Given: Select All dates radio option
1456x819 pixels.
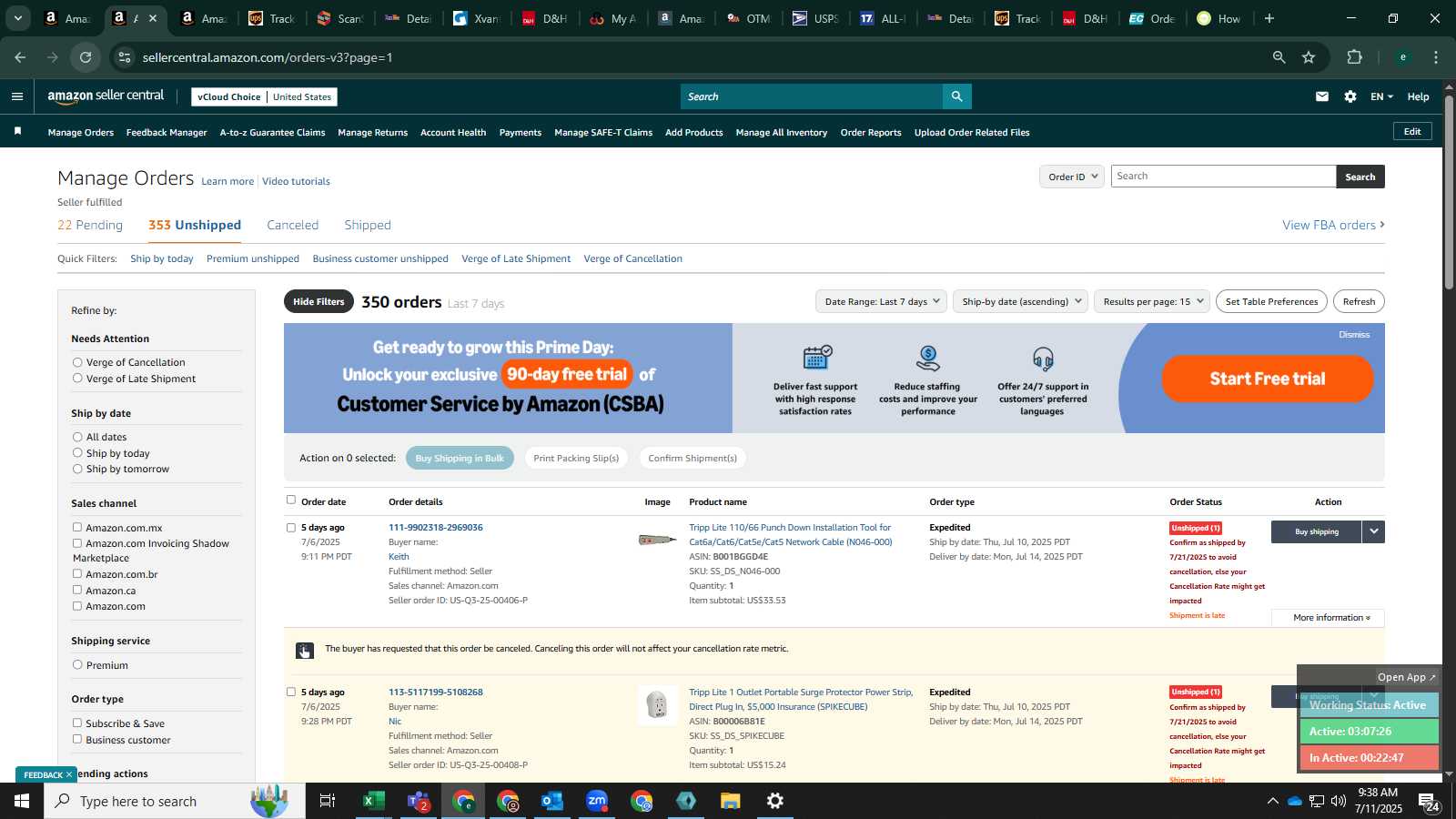Looking at the screenshot, I should (x=77, y=437).
